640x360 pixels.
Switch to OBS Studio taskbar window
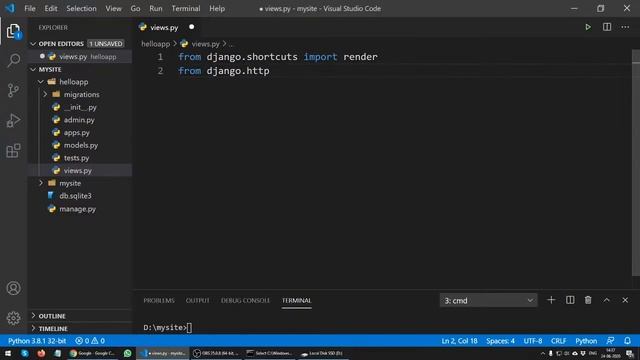(216, 353)
